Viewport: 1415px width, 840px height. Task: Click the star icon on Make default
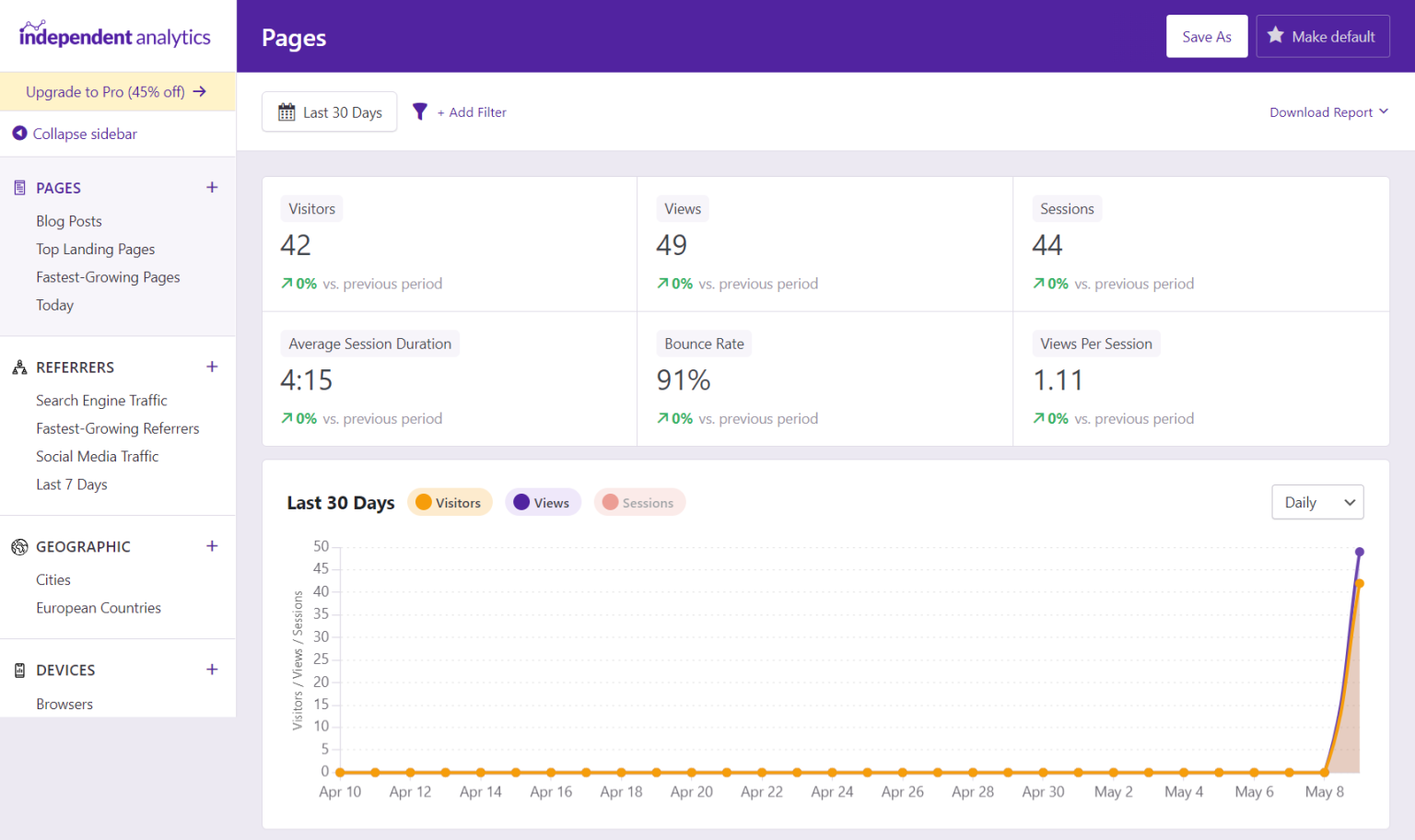pyautogui.click(x=1276, y=36)
